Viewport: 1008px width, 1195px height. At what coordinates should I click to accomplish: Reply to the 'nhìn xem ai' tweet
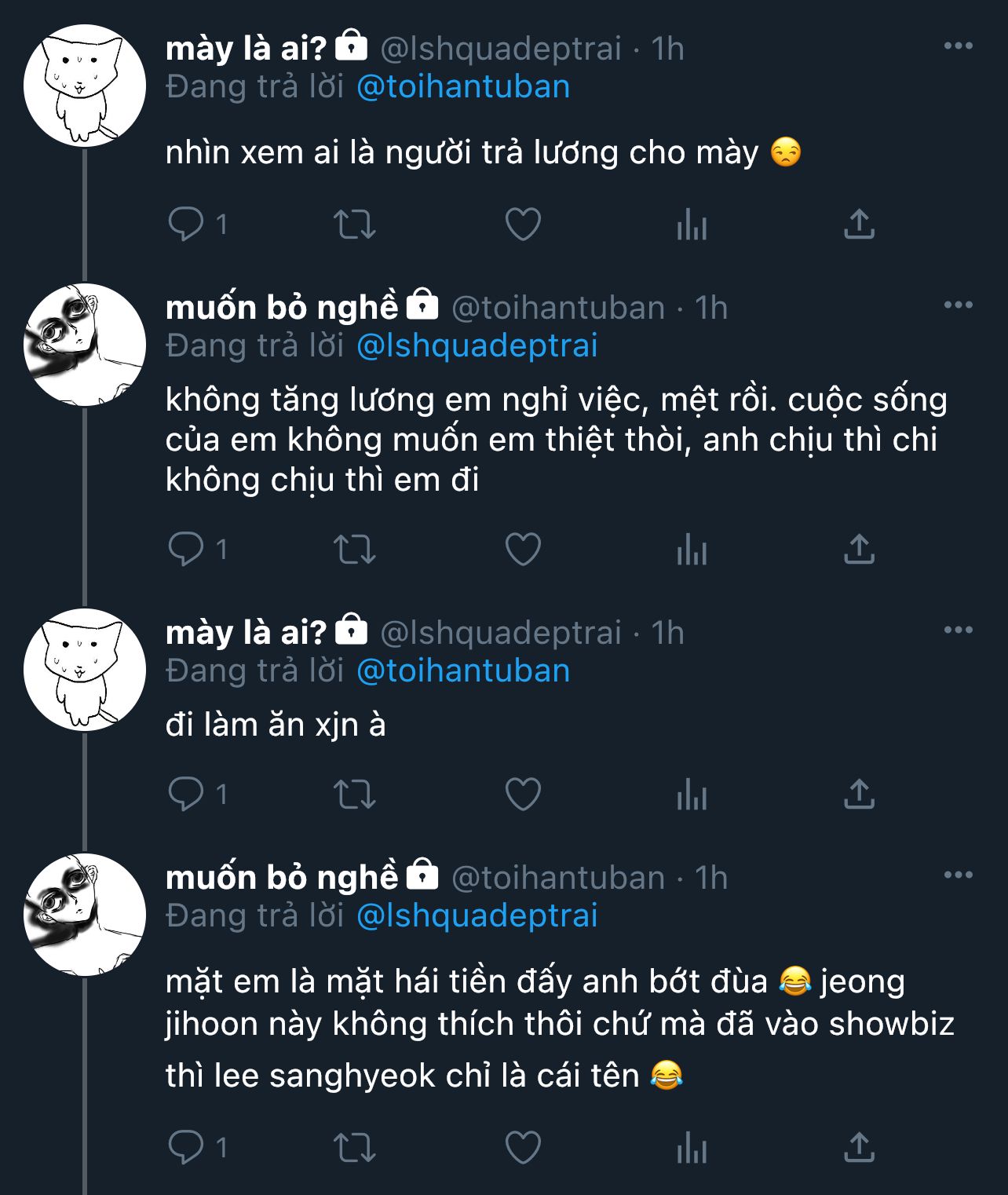tap(186, 225)
